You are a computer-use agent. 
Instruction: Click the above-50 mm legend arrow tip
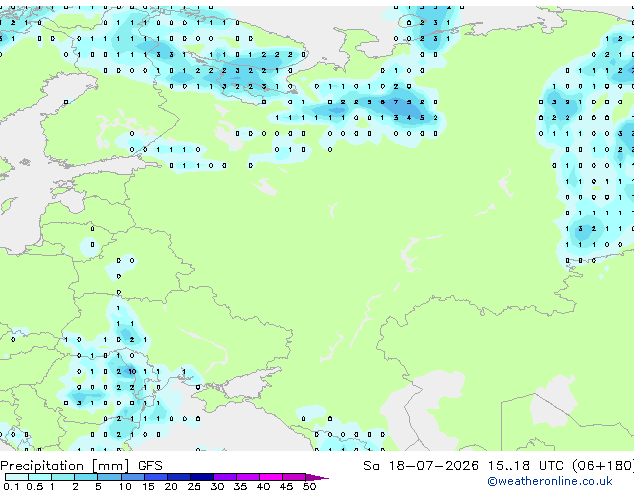pos(317,477)
